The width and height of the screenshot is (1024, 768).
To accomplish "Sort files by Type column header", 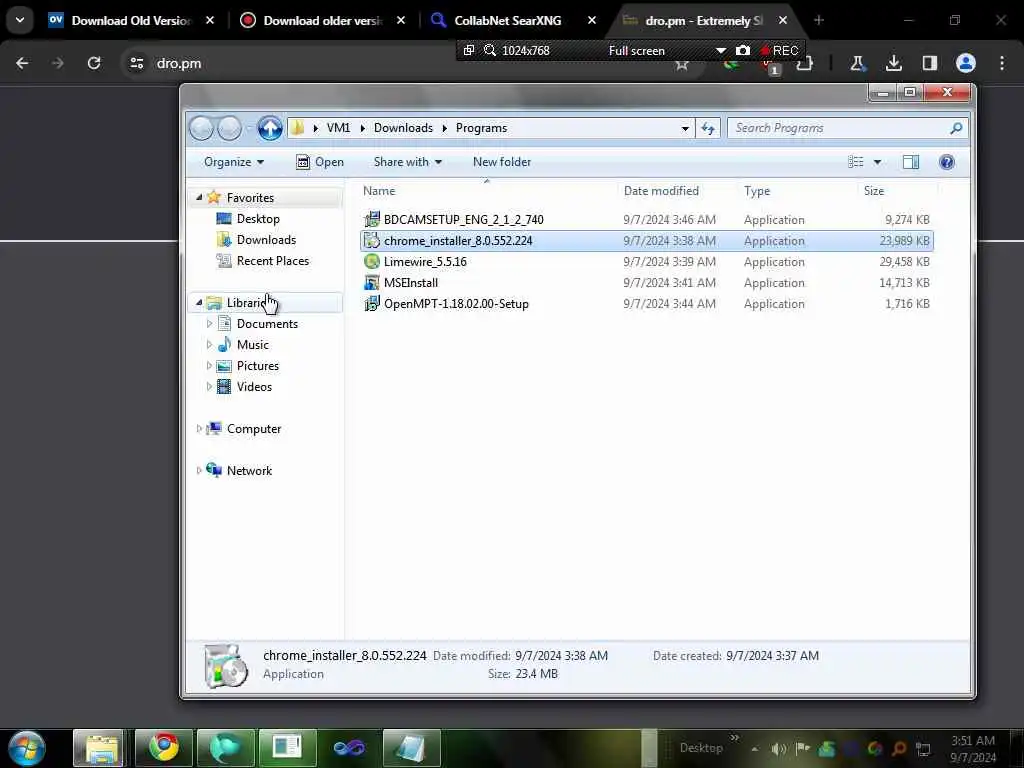I will [x=757, y=191].
